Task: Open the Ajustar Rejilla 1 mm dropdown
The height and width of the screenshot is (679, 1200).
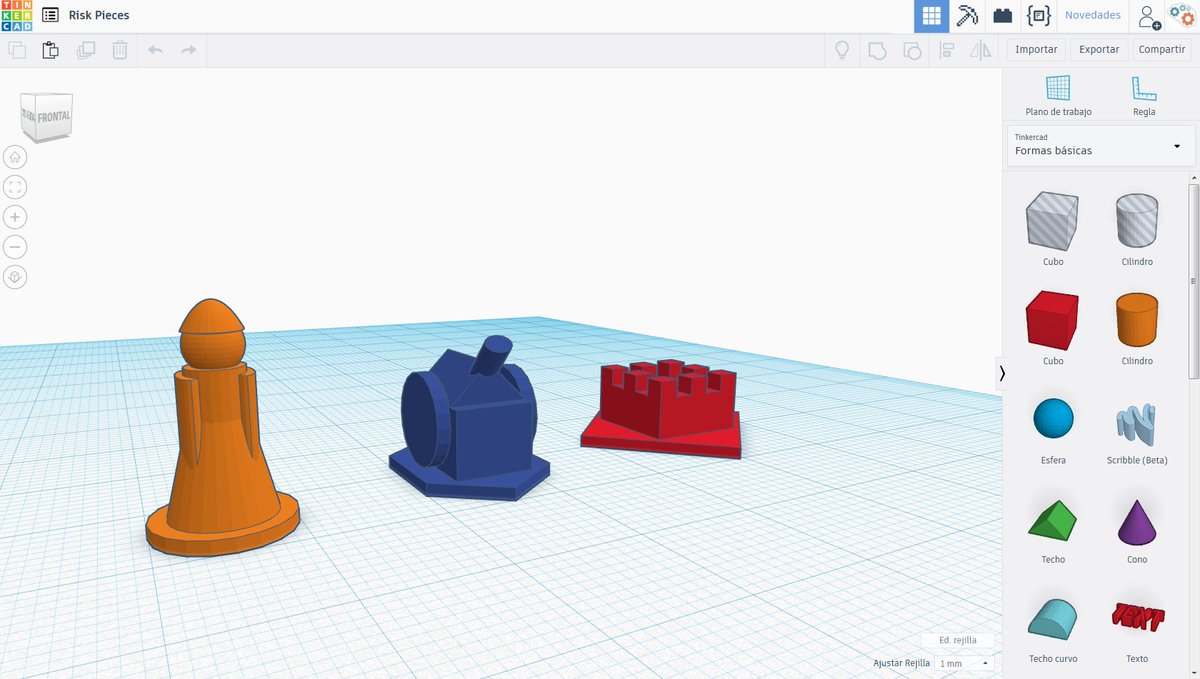Action: (x=964, y=663)
